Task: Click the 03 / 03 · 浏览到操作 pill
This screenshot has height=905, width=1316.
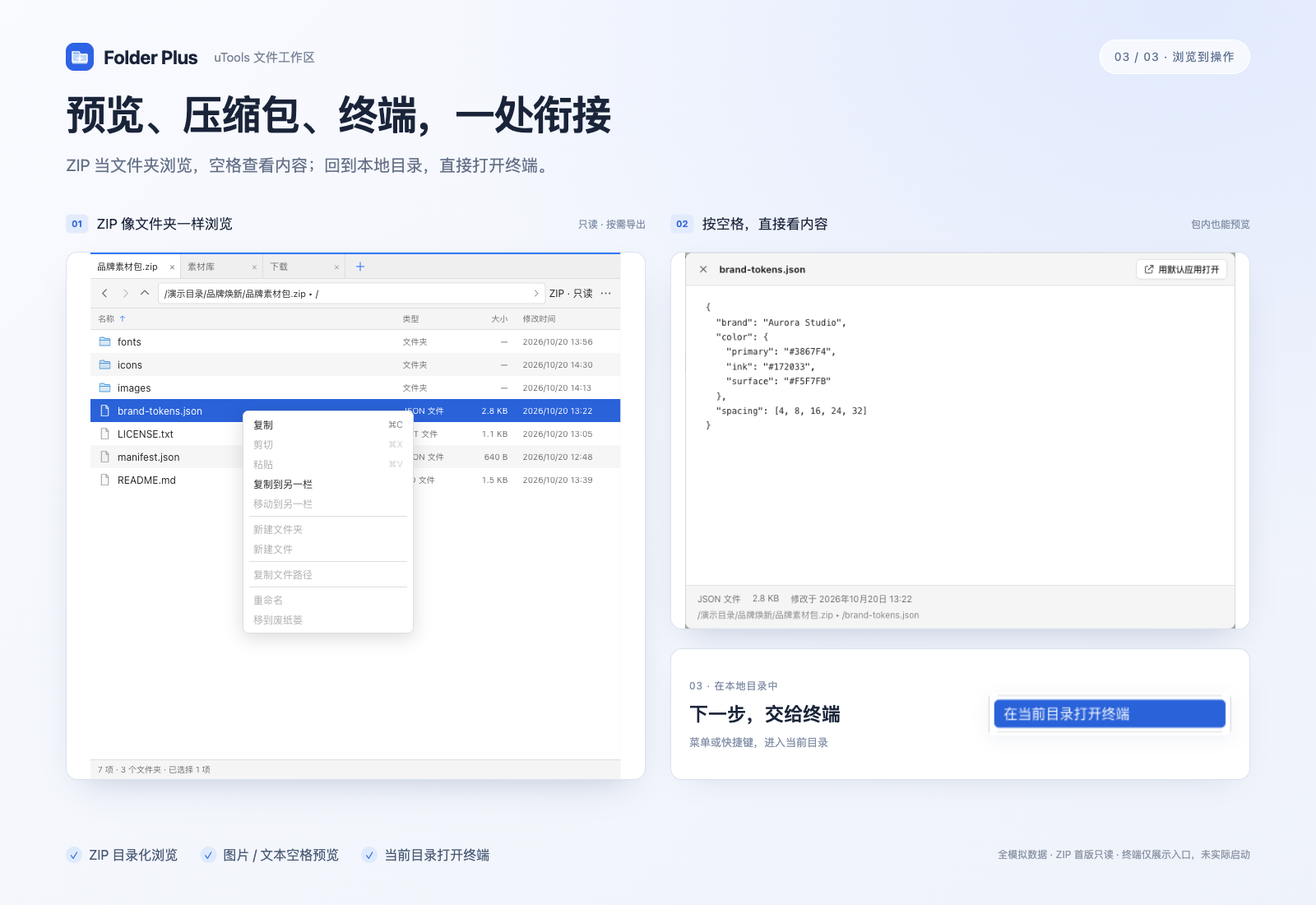Action: pyautogui.click(x=1175, y=57)
